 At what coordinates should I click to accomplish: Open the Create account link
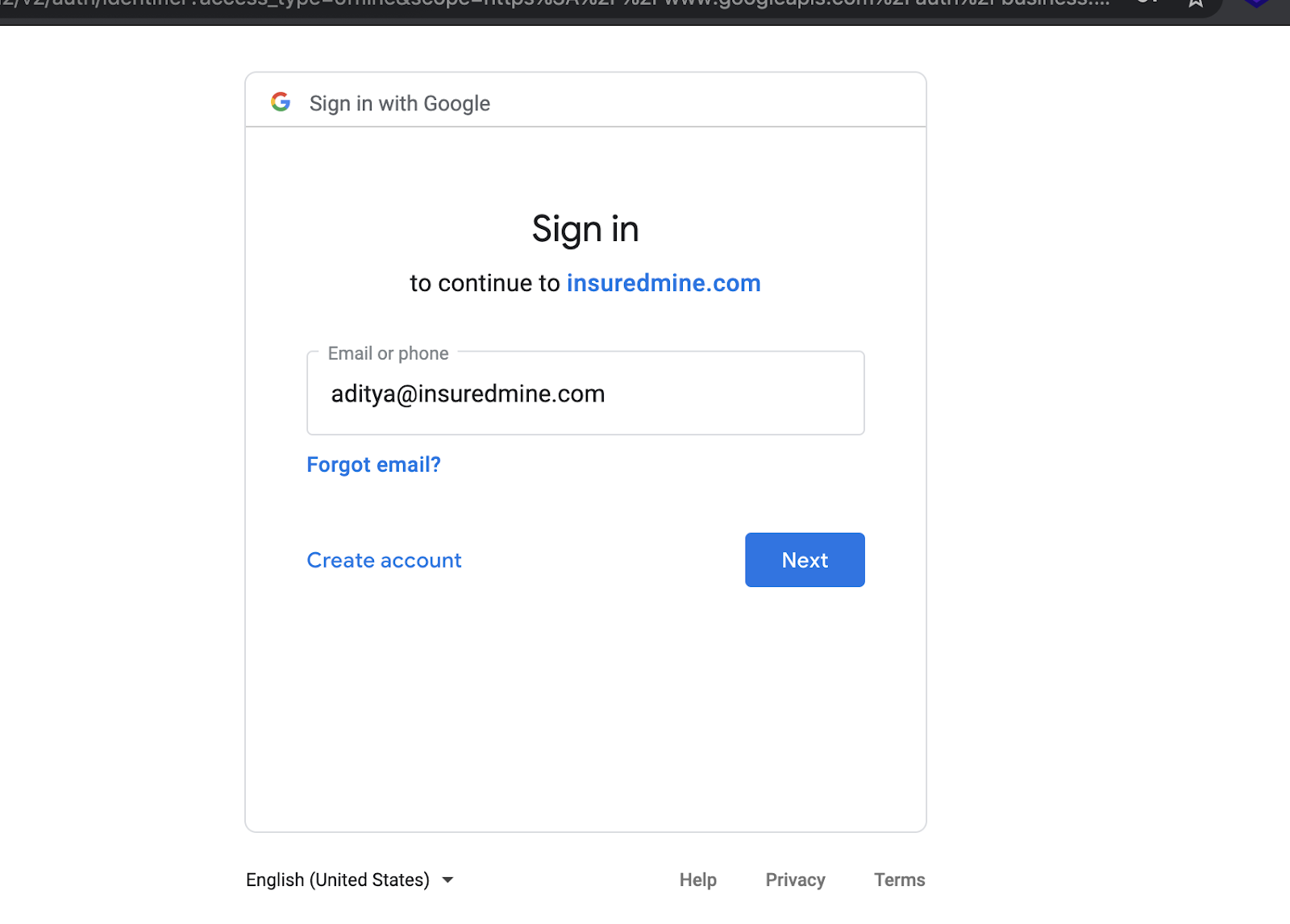pyautogui.click(x=384, y=560)
